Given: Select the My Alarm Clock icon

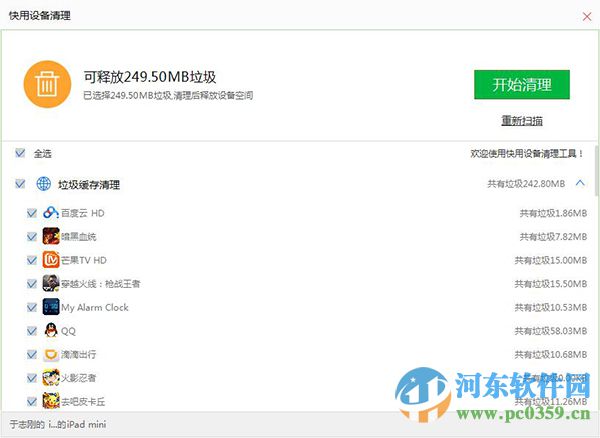Looking at the screenshot, I should pyautogui.click(x=51, y=307).
